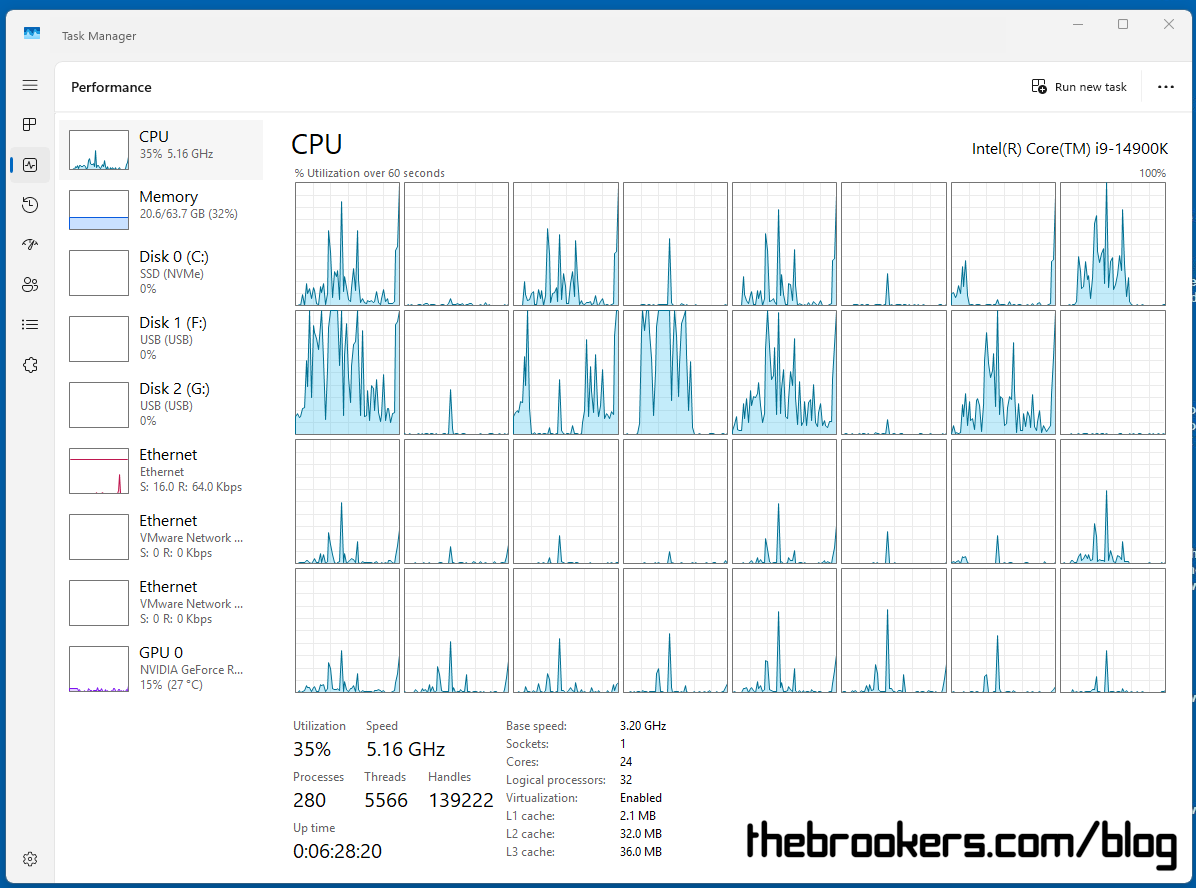Click the Processes count 280
This screenshot has width=1196, height=888.
310,800
